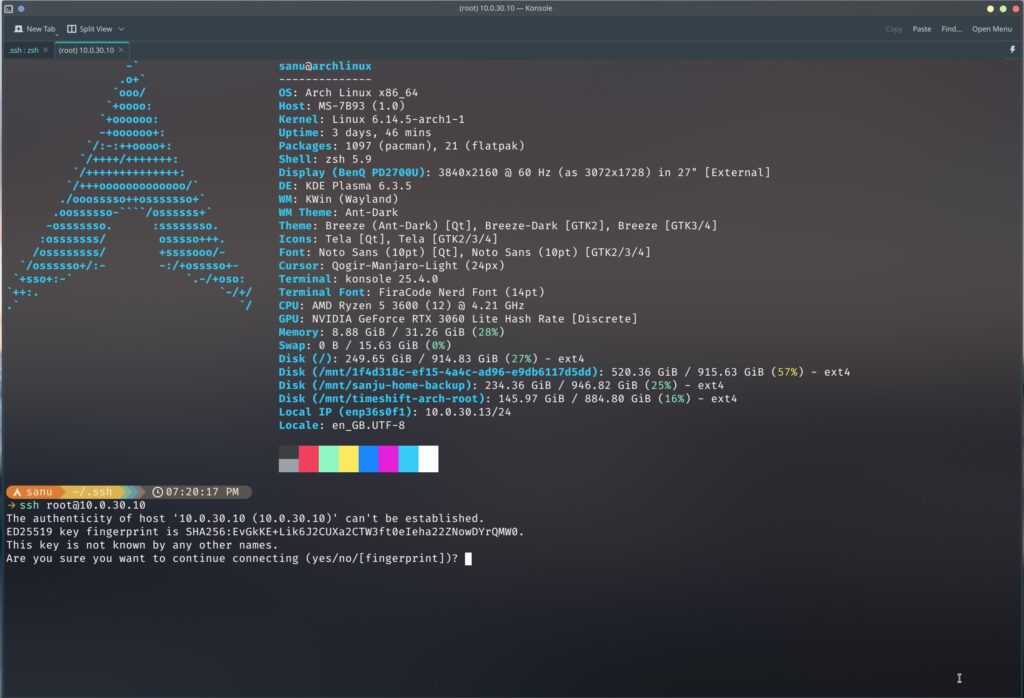Image resolution: width=1024 pixels, height=698 pixels.
Task: Click the white color block in the palette
Action: 428,458
